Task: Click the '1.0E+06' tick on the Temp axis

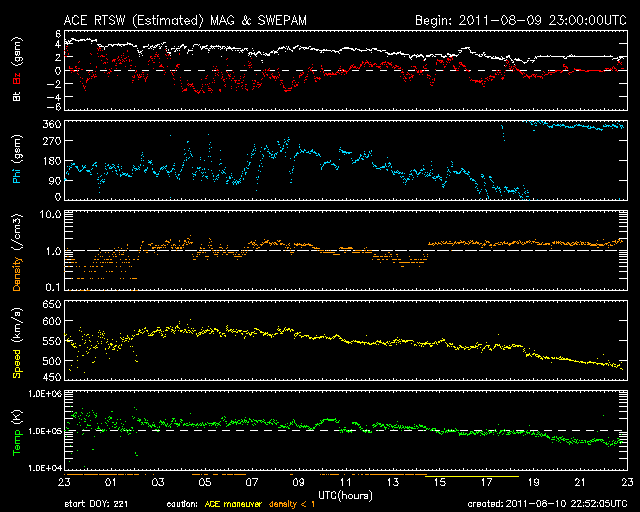Action: pos(45,394)
